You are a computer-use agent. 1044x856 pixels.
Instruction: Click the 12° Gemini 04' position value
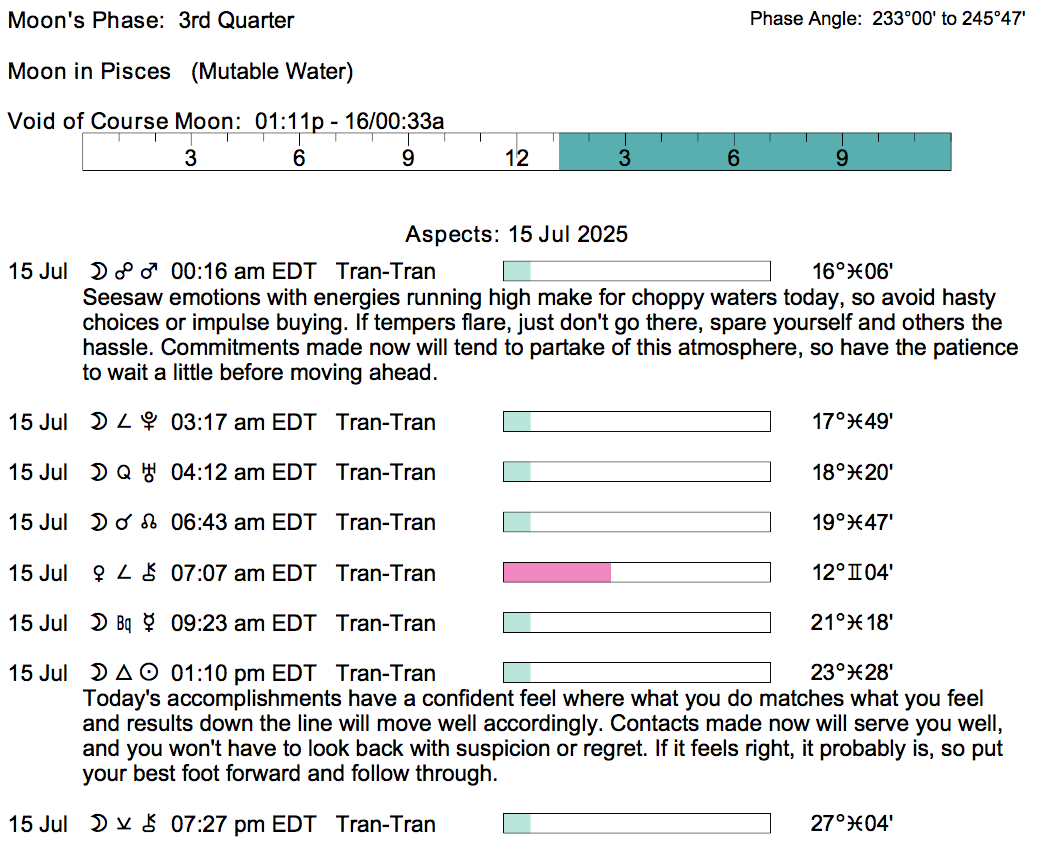[852, 574]
